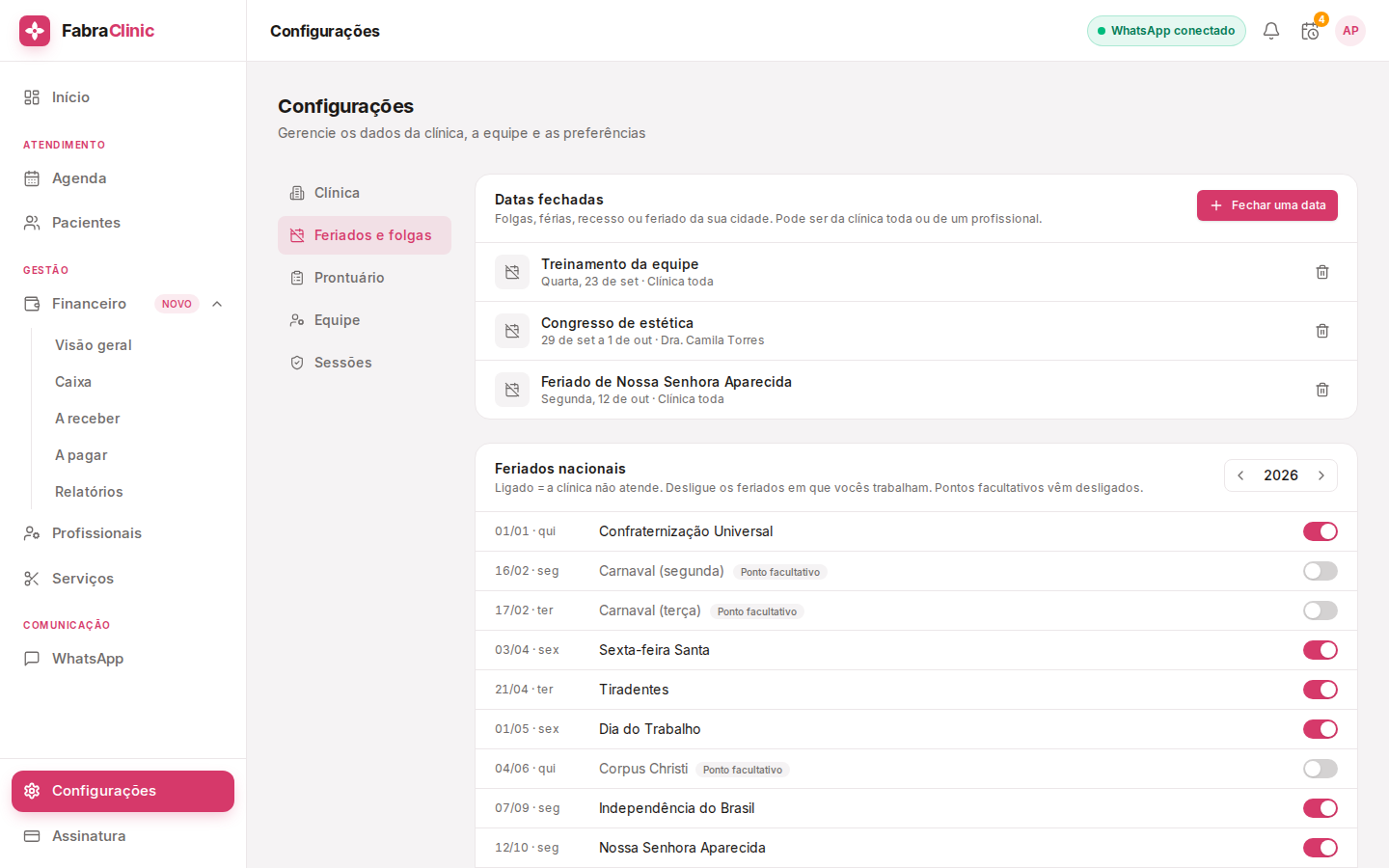Image resolution: width=1389 pixels, height=868 pixels.
Task: Click the calendar icon beside Congresso de estética
Action: pyautogui.click(x=512, y=331)
